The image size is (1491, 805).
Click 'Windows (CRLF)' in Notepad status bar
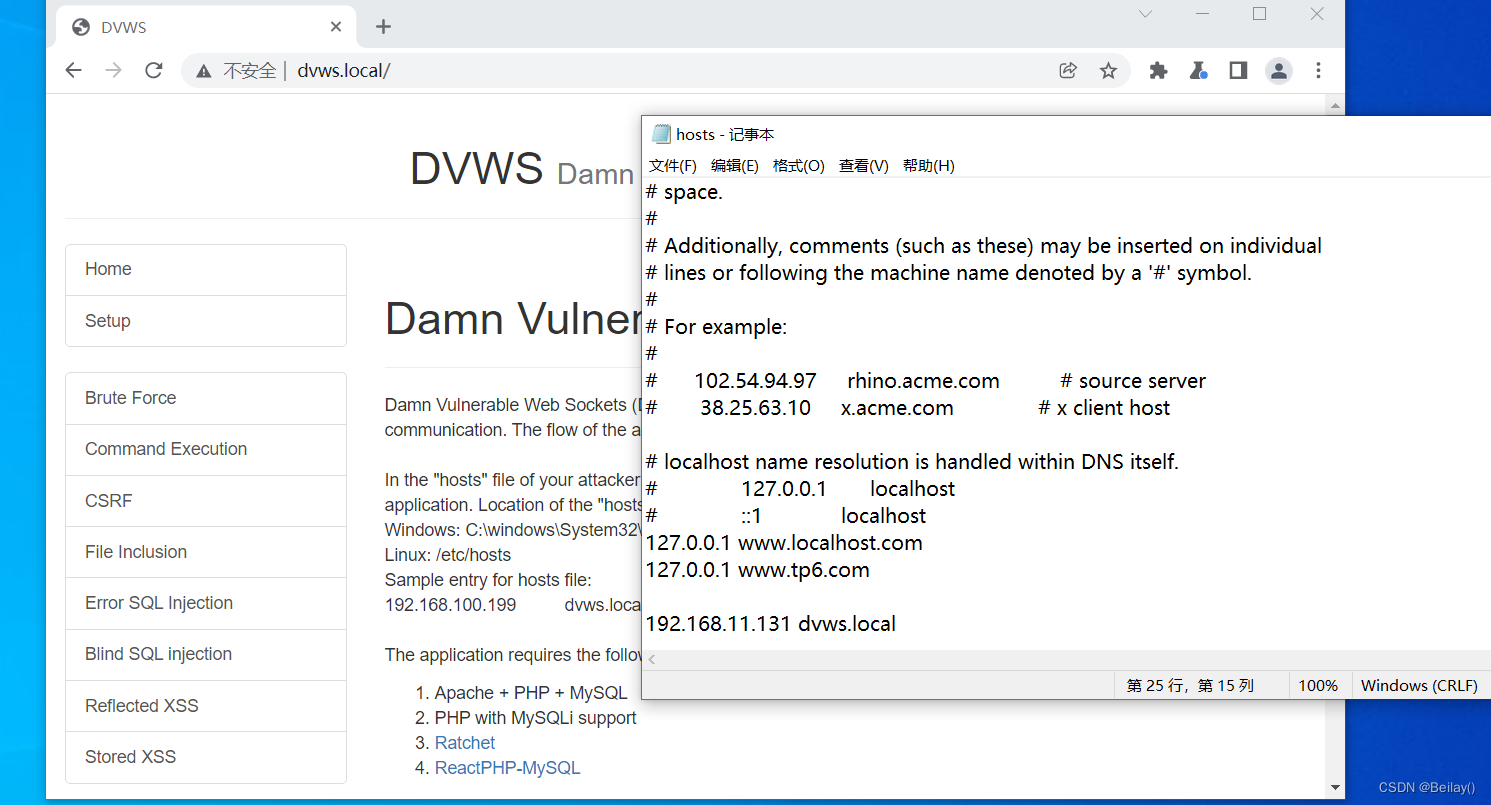click(1419, 686)
